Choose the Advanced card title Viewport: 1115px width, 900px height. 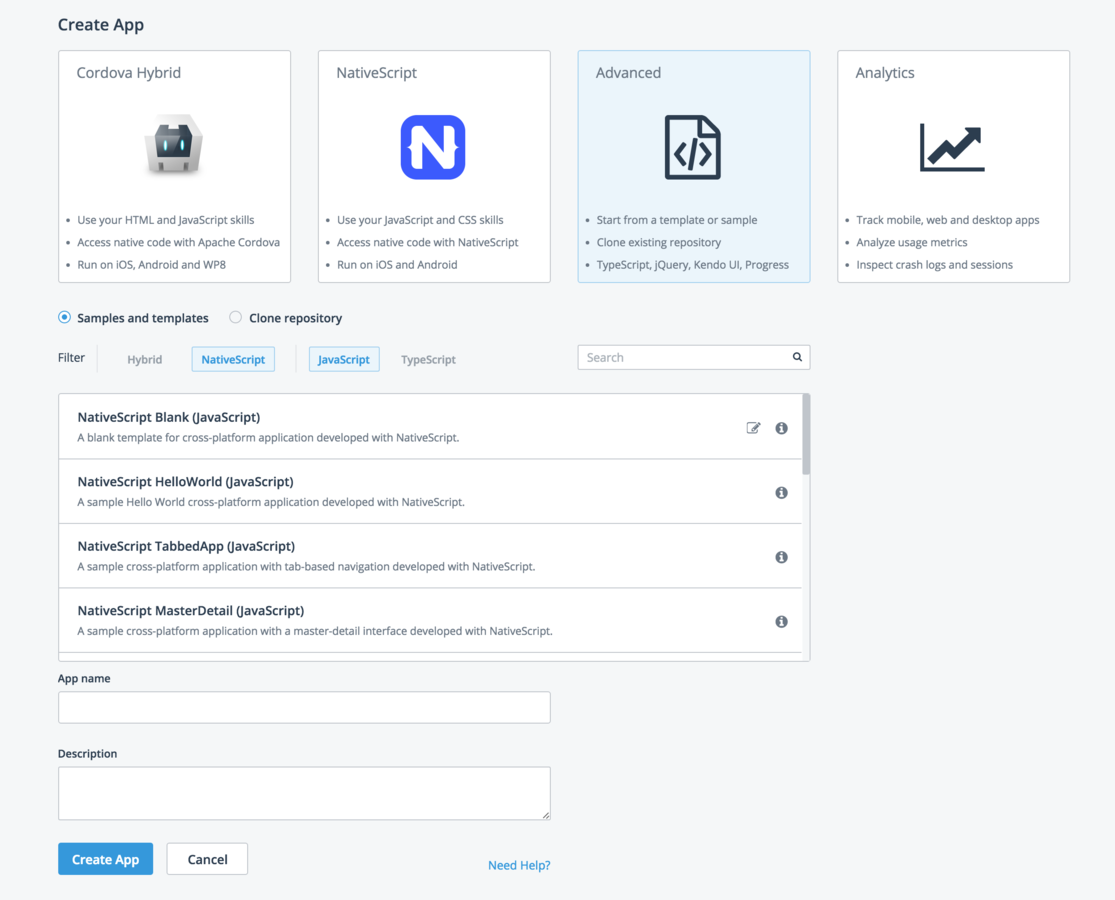click(x=628, y=73)
